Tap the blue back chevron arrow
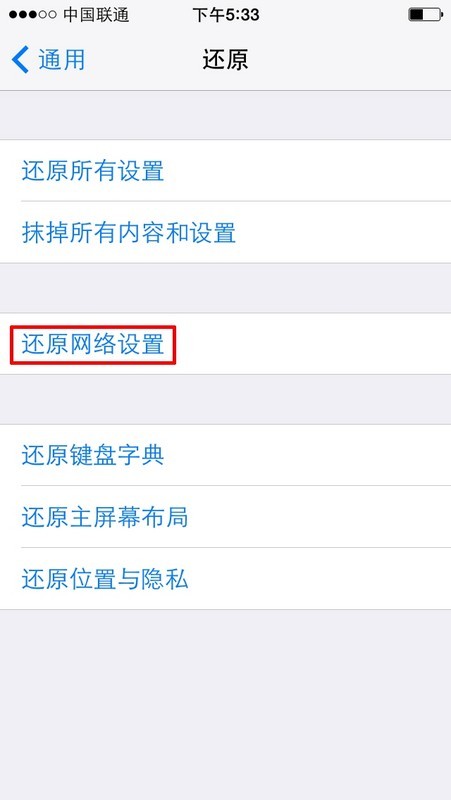This screenshot has height=800, width=451. (20, 60)
